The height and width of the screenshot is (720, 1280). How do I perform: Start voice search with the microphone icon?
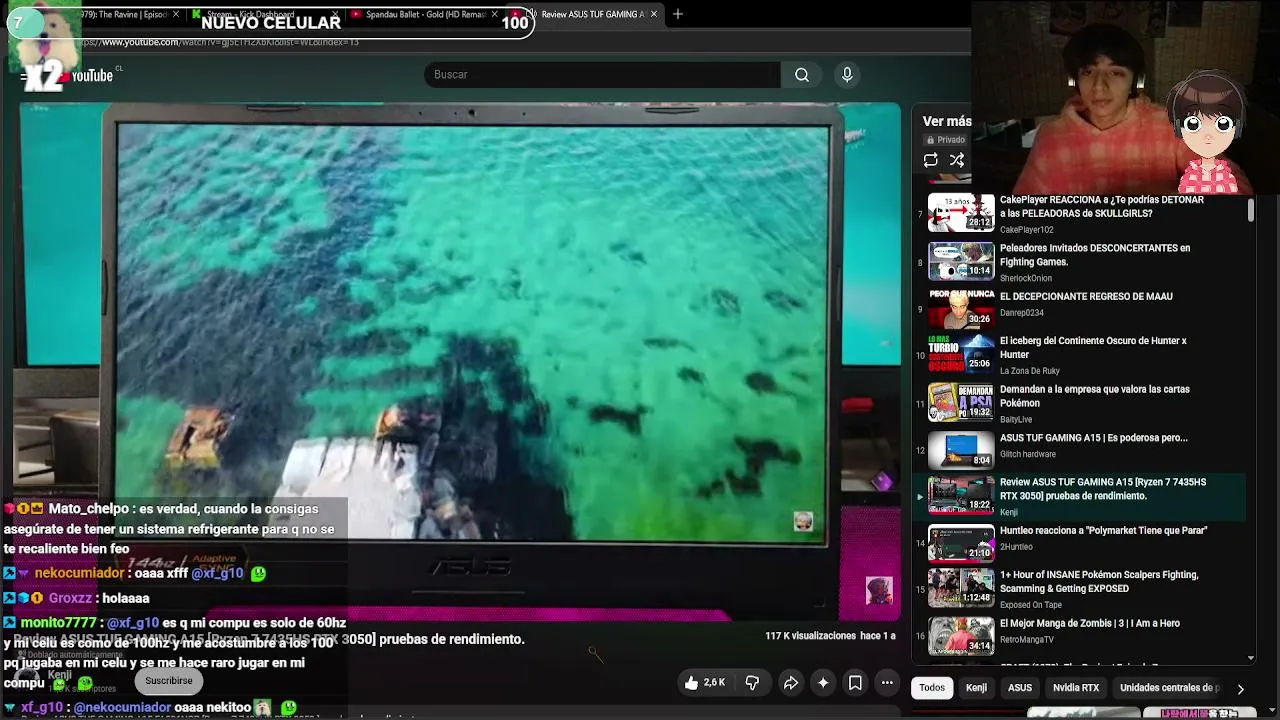pos(847,75)
